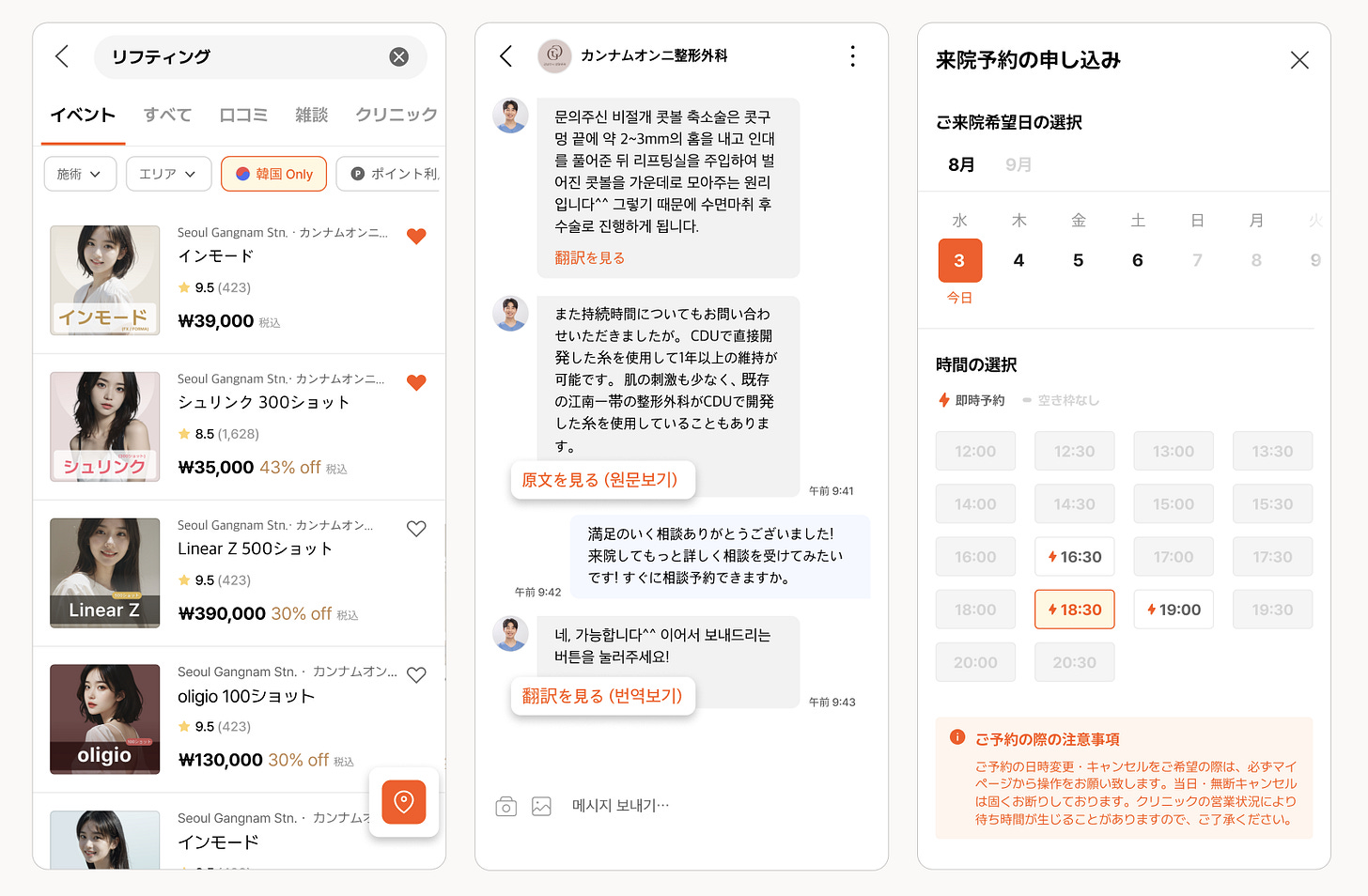Expand the 施術 filter dropdown
This screenshot has height=896, width=1368.
click(x=80, y=174)
